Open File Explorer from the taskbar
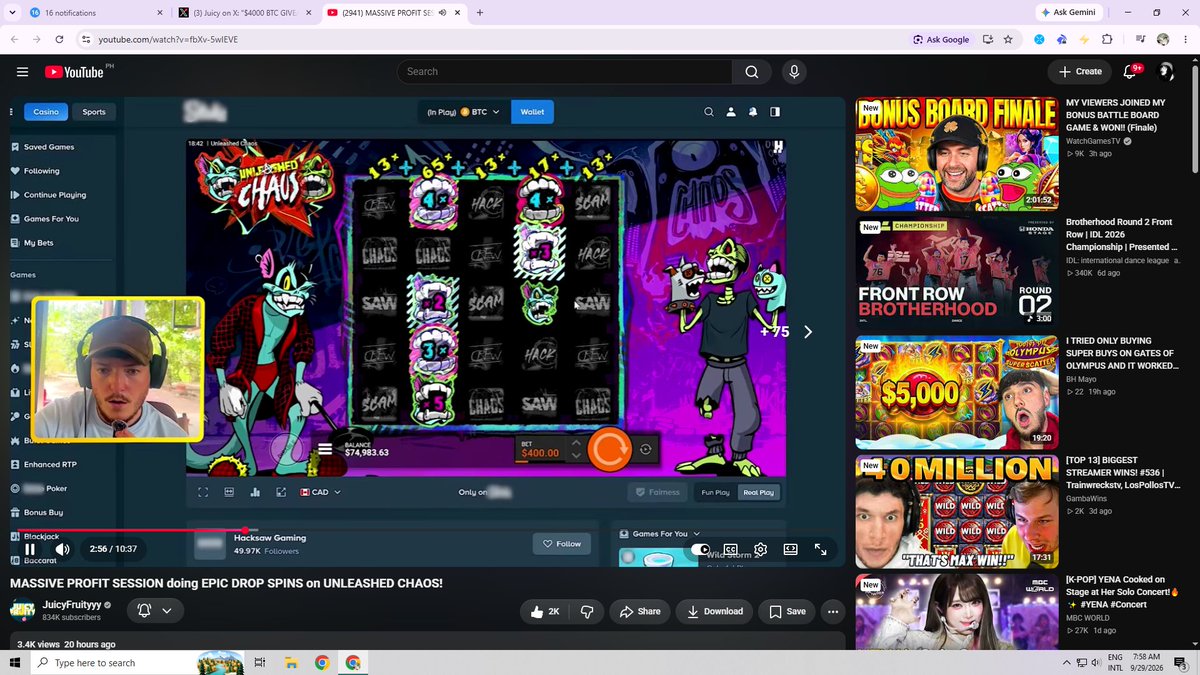This screenshot has height=675, width=1200. pyautogui.click(x=290, y=662)
